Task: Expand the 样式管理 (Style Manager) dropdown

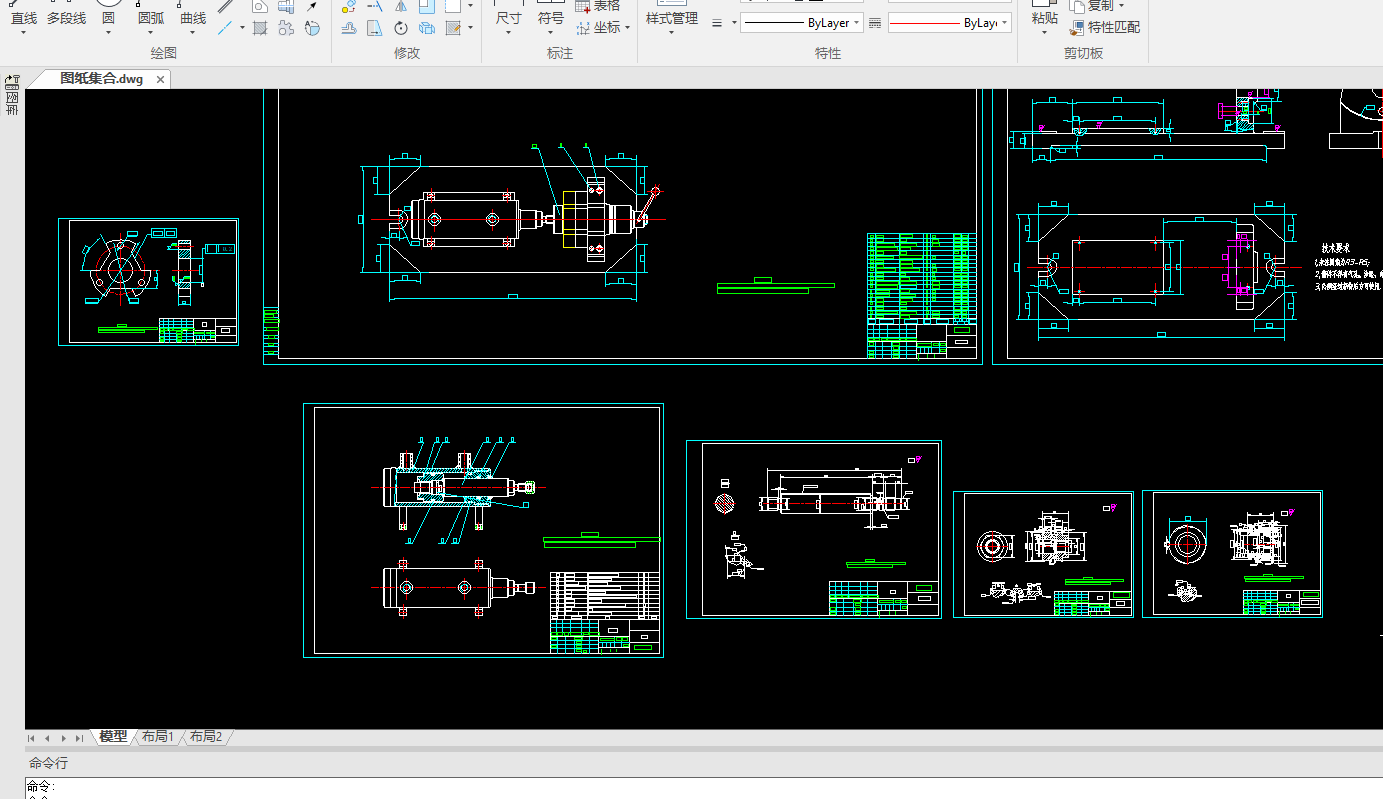Action: coord(671,33)
